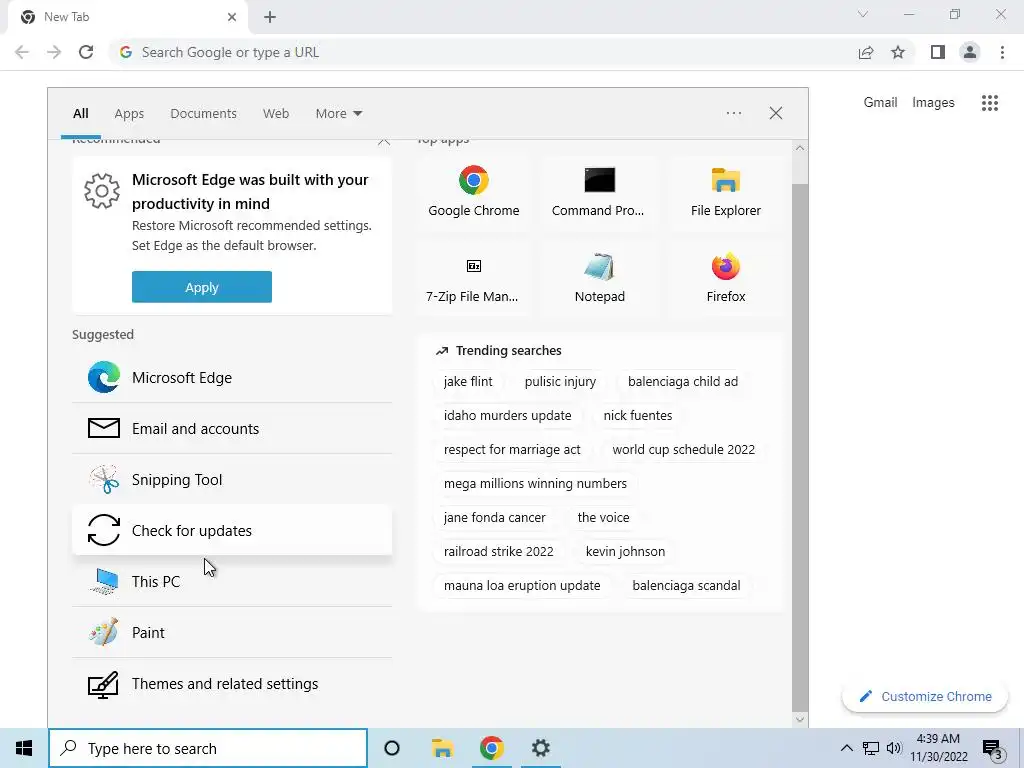Image resolution: width=1024 pixels, height=768 pixels.
Task: Click Customize Chrome button
Action: (x=925, y=696)
